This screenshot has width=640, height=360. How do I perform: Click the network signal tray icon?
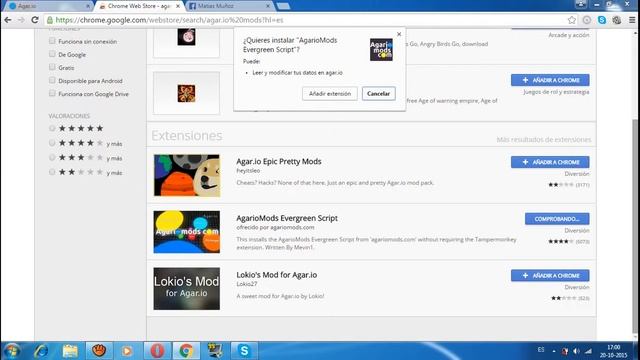(588, 351)
